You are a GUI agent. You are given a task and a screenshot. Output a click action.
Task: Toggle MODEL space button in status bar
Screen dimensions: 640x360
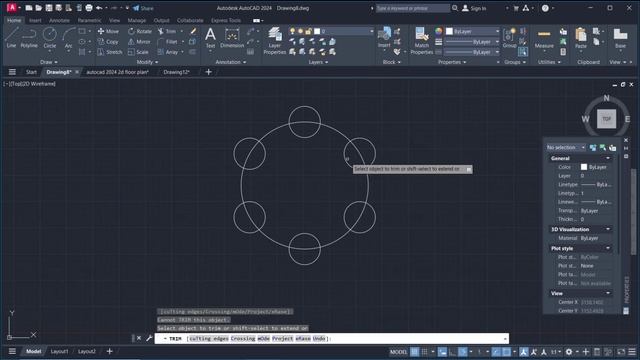[398, 351]
